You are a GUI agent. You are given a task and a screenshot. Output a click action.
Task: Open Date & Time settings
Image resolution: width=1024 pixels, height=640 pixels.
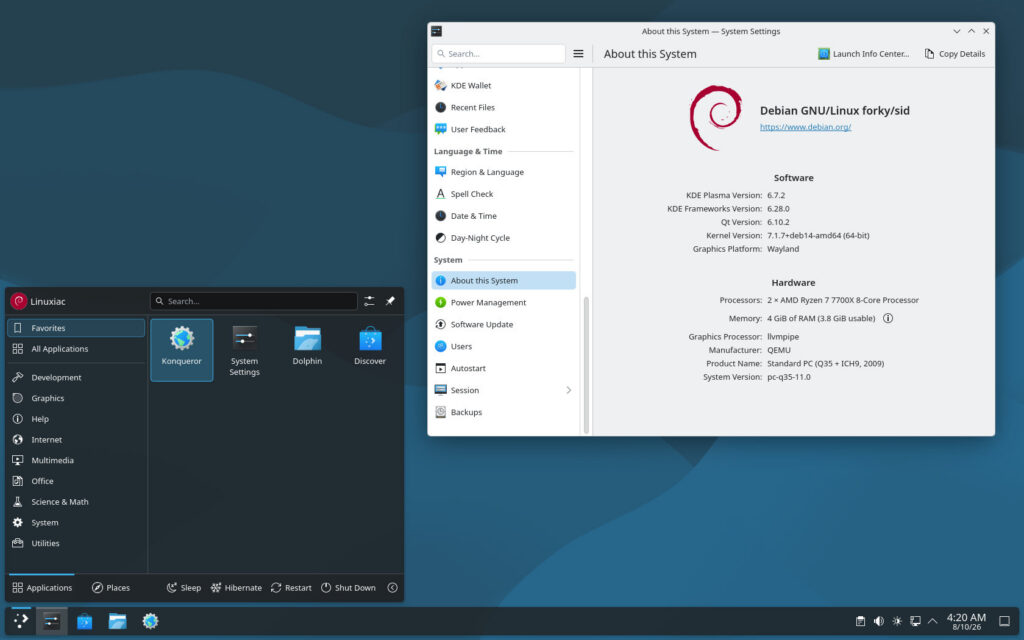[x=504, y=216]
